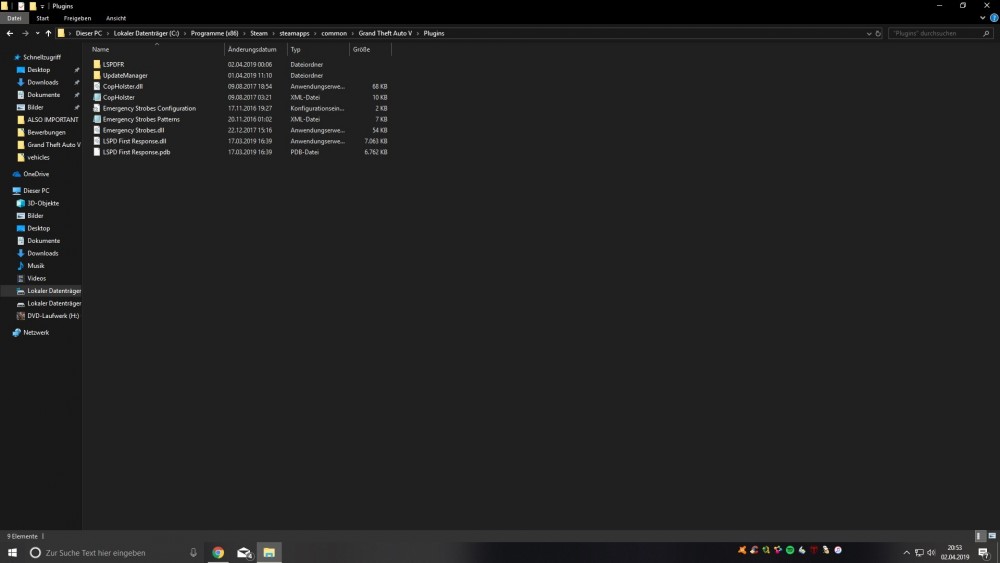The image size is (1000, 563).
Task: Open the Spotify tray icon
Action: (790, 550)
